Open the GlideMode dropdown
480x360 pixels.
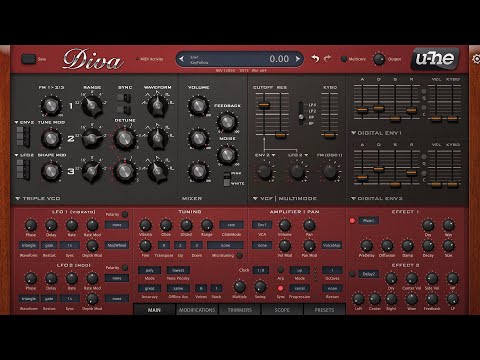tap(231, 225)
